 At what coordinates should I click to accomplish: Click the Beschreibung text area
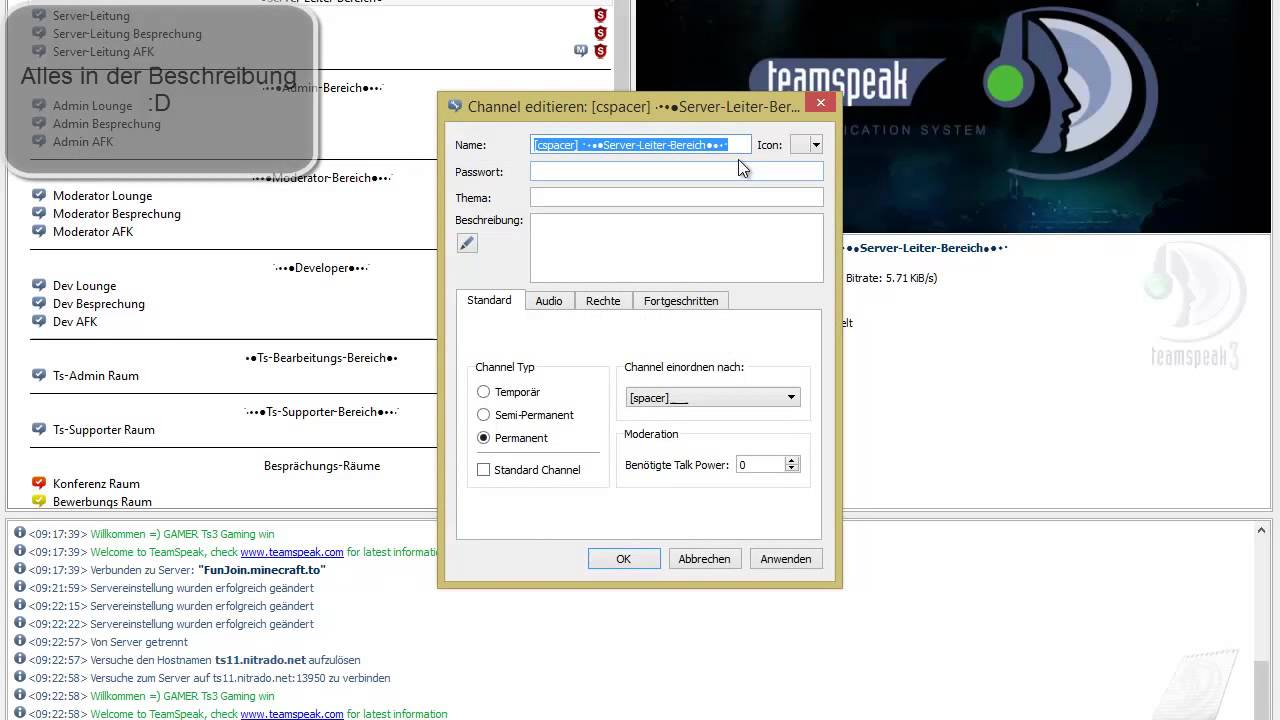tap(677, 248)
